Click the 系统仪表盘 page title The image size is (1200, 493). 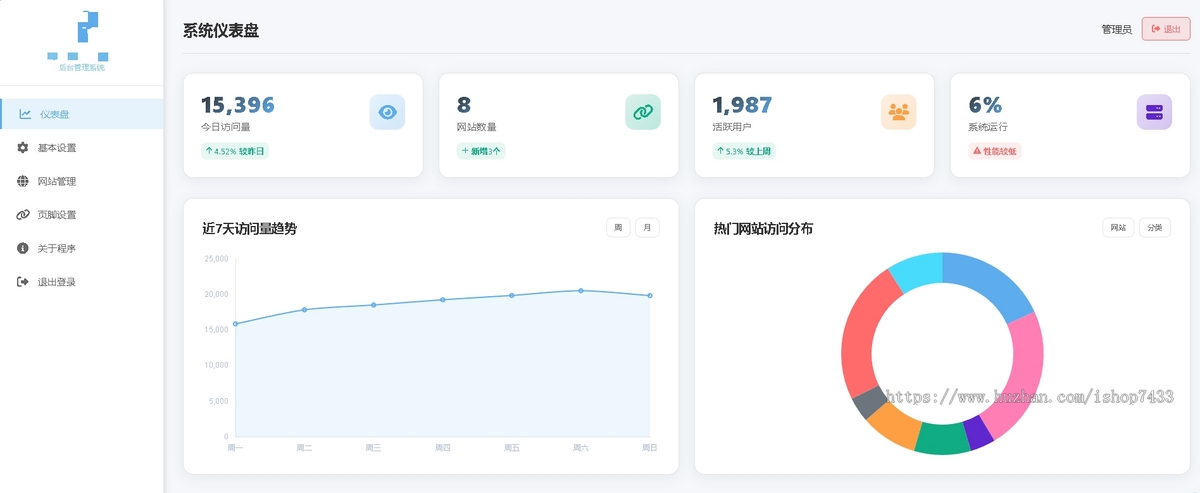[221, 30]
